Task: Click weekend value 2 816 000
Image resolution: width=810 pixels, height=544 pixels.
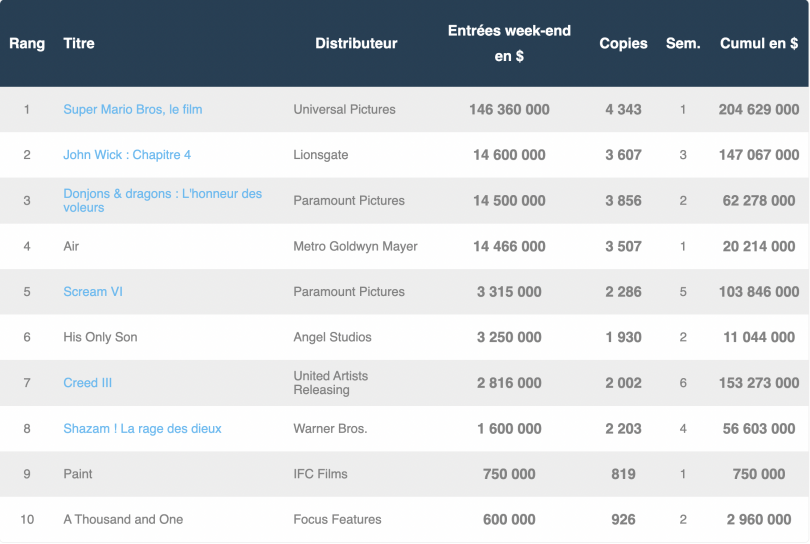Action: (x=509, y=383)
